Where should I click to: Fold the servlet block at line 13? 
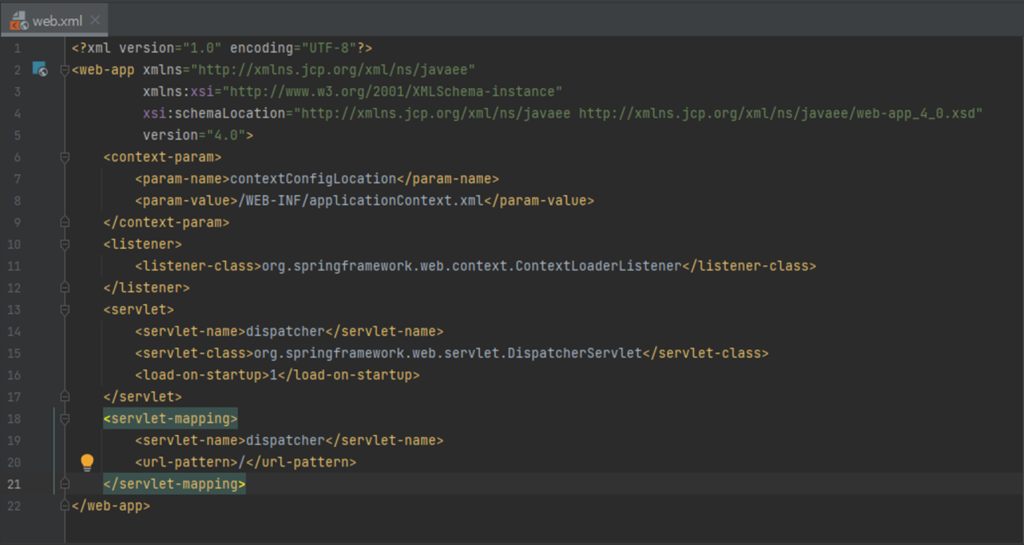tap(65, 310)
